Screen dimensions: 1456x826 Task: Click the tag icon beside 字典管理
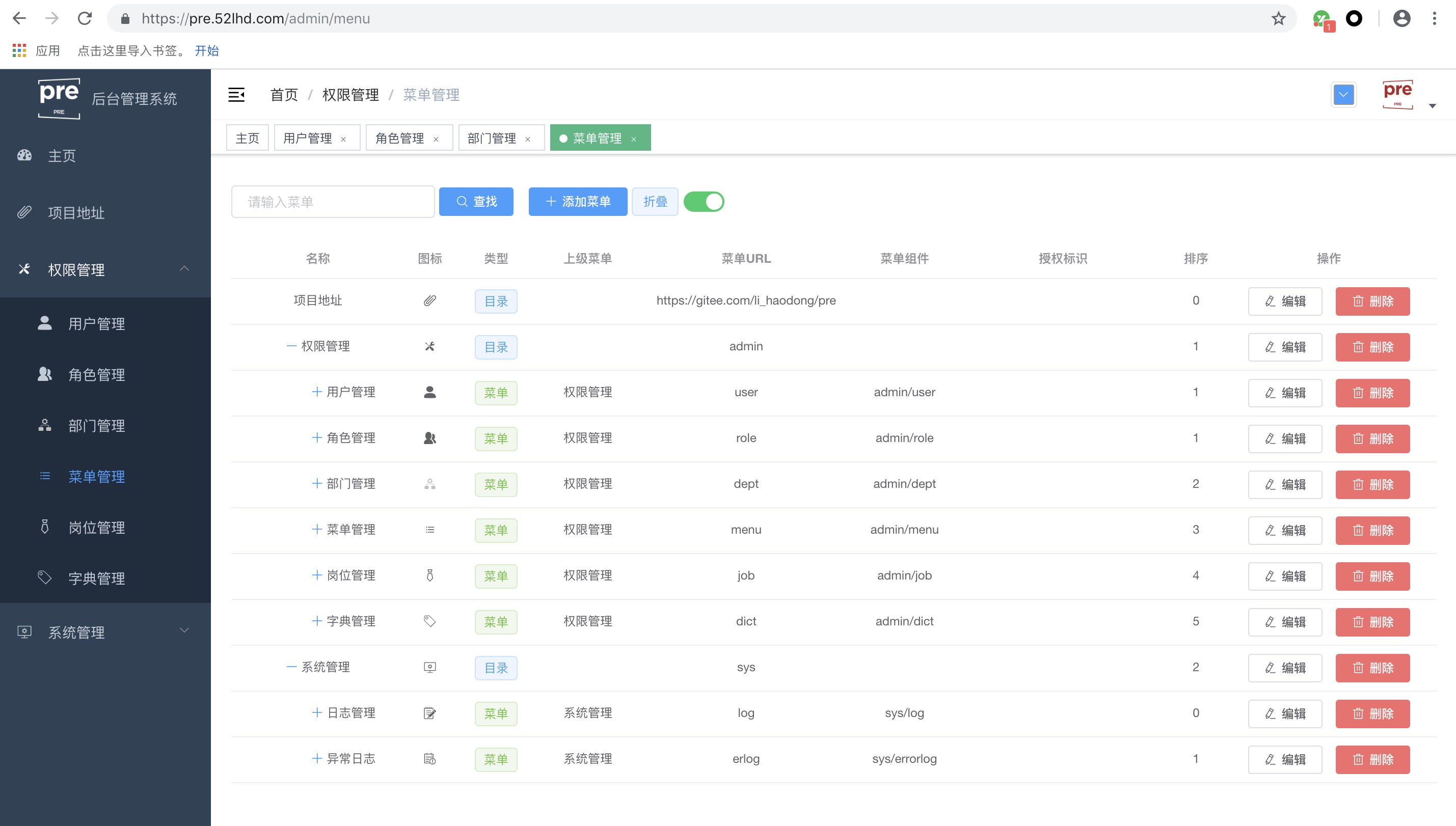tap(45, 578)
